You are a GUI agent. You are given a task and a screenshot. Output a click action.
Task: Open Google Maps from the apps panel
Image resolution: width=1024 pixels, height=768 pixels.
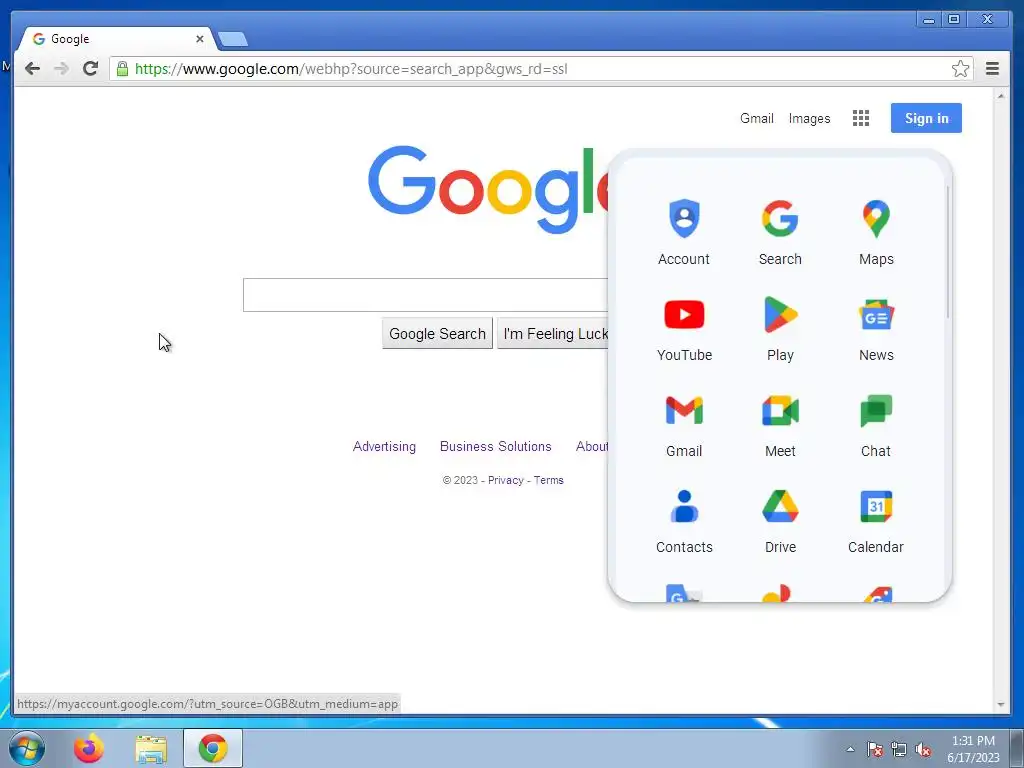click(x=876, y=232)
